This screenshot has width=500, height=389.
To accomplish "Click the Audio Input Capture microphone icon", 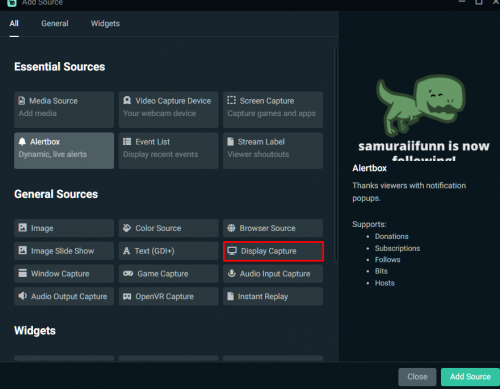I will click(231, 273).
